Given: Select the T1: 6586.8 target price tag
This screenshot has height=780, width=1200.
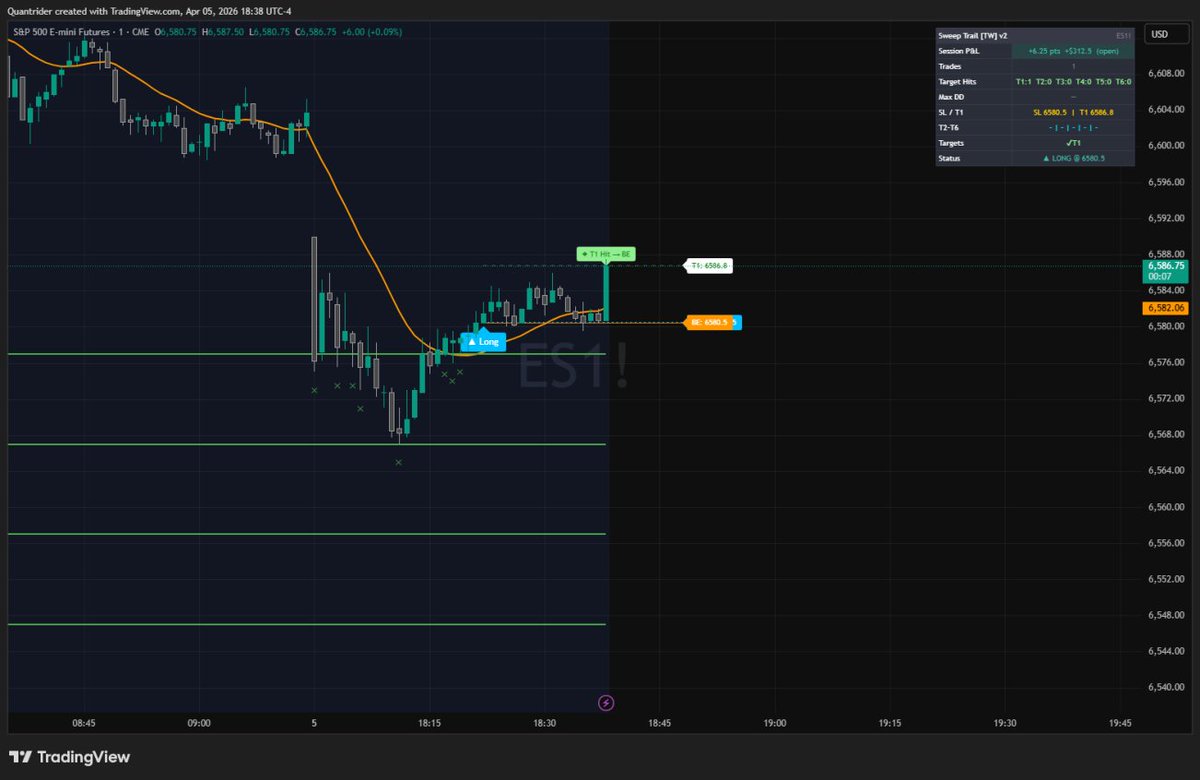Looking at the screenshot, I should point(709,266).
